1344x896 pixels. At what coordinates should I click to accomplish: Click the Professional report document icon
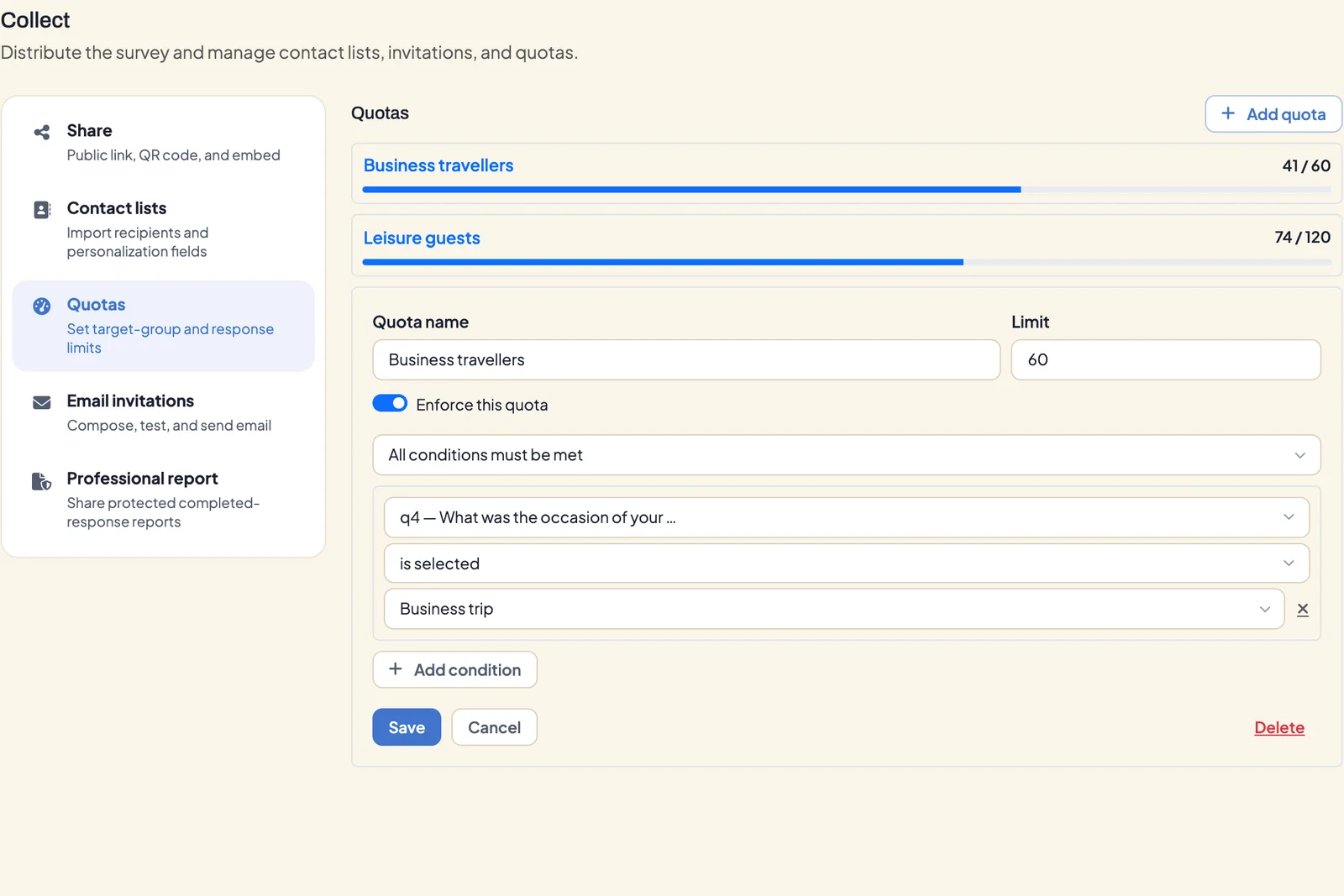pyautogui.click(x=41, y=481)
